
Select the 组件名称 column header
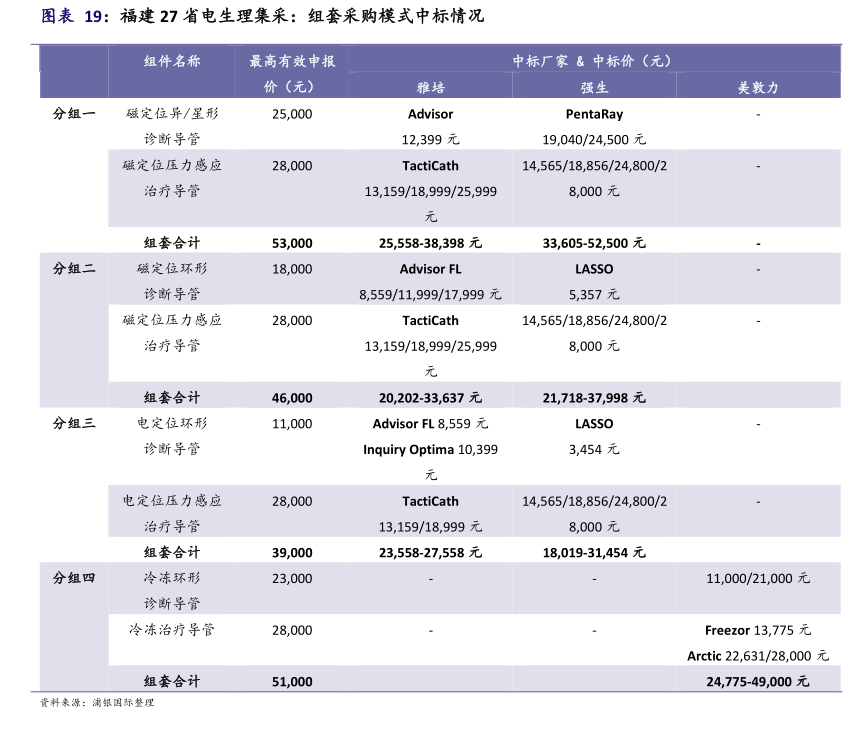(172, 61)
